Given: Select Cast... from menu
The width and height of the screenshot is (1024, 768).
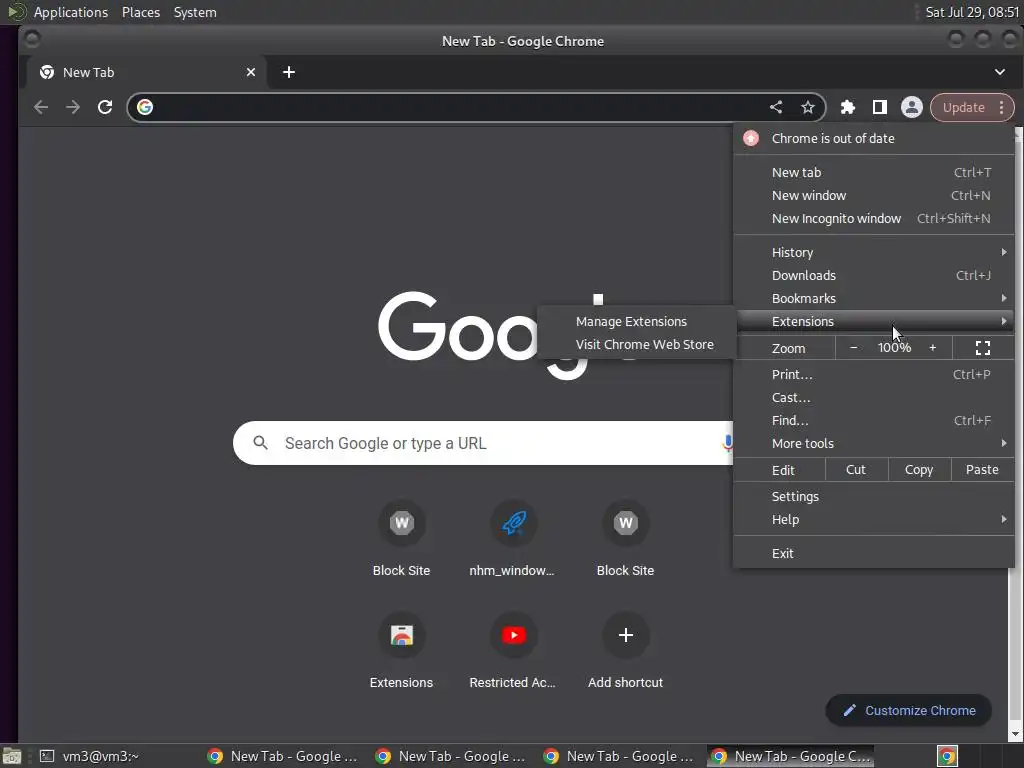Looking at the screenshot, I should pos(874,397).
